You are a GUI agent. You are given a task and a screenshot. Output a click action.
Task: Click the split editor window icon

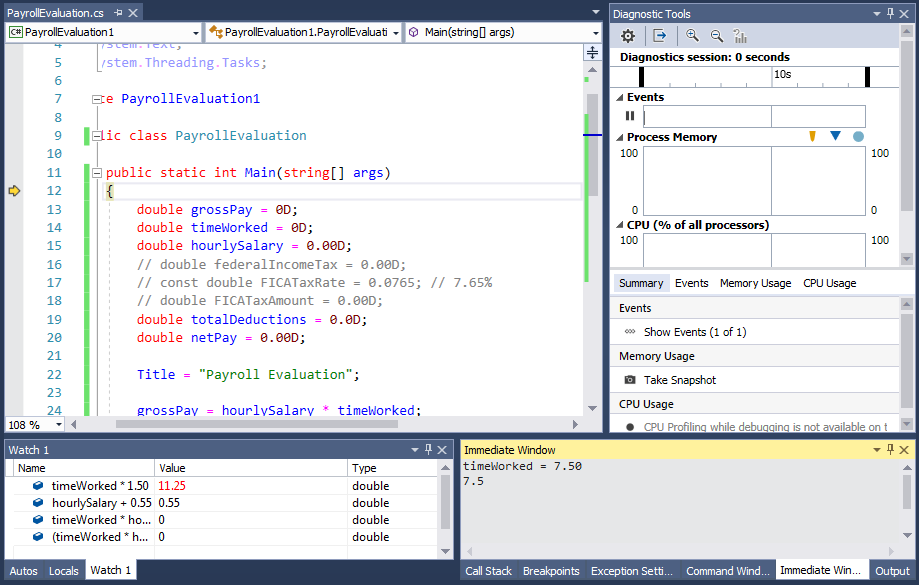pos(593,52)
